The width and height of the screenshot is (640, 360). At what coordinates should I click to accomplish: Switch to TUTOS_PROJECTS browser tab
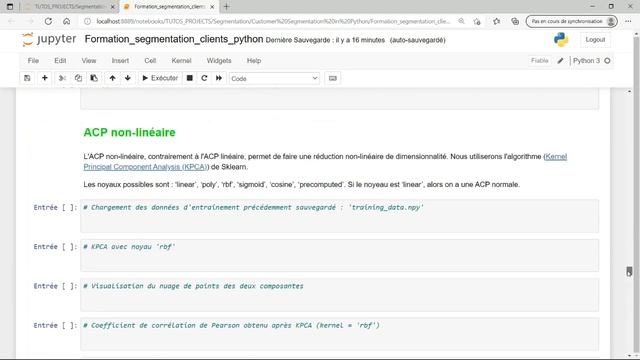click(68, 7)
